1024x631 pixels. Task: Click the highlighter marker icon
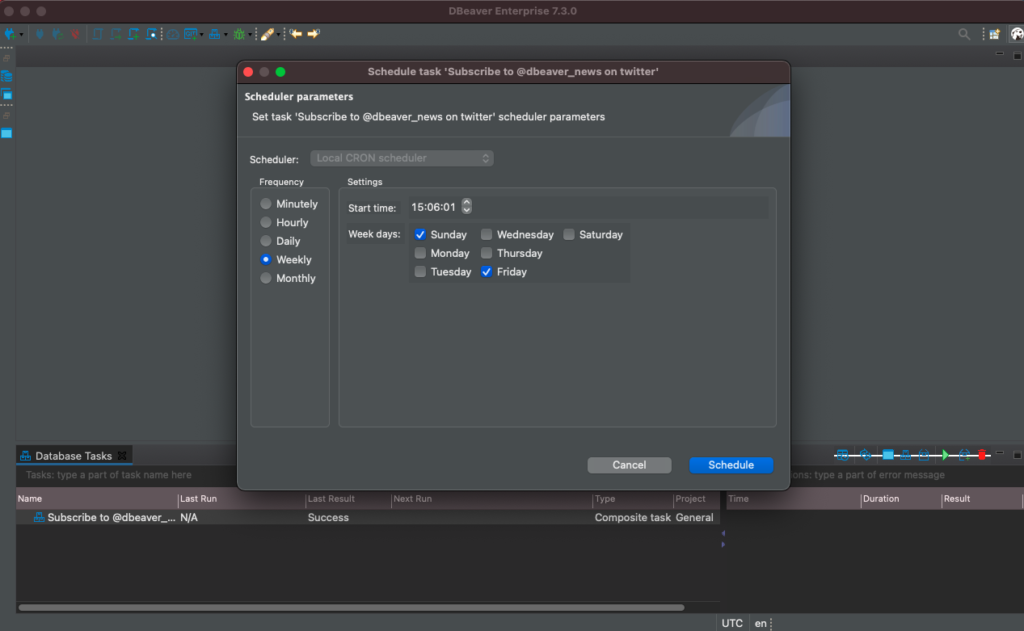[268, 34]
